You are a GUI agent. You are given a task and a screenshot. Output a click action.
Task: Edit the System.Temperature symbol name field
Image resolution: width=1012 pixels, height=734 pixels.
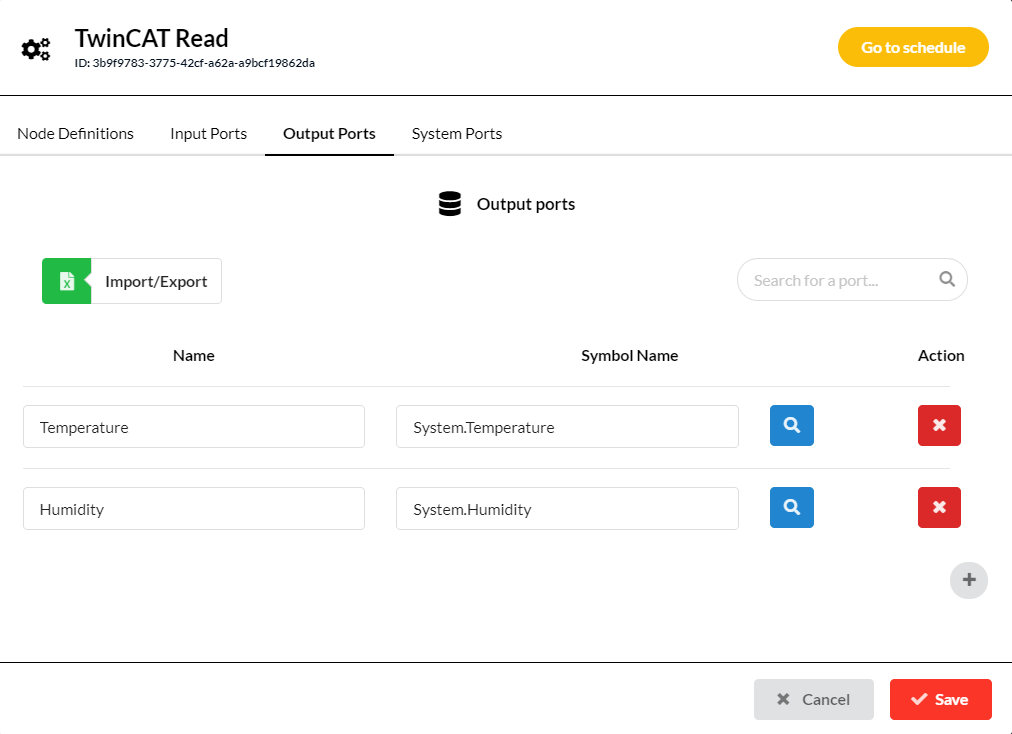coord(567,427)
